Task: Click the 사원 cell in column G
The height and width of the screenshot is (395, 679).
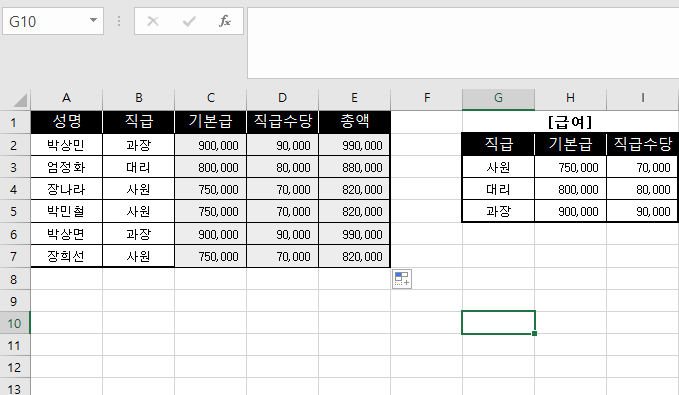Action: point(498,167)
